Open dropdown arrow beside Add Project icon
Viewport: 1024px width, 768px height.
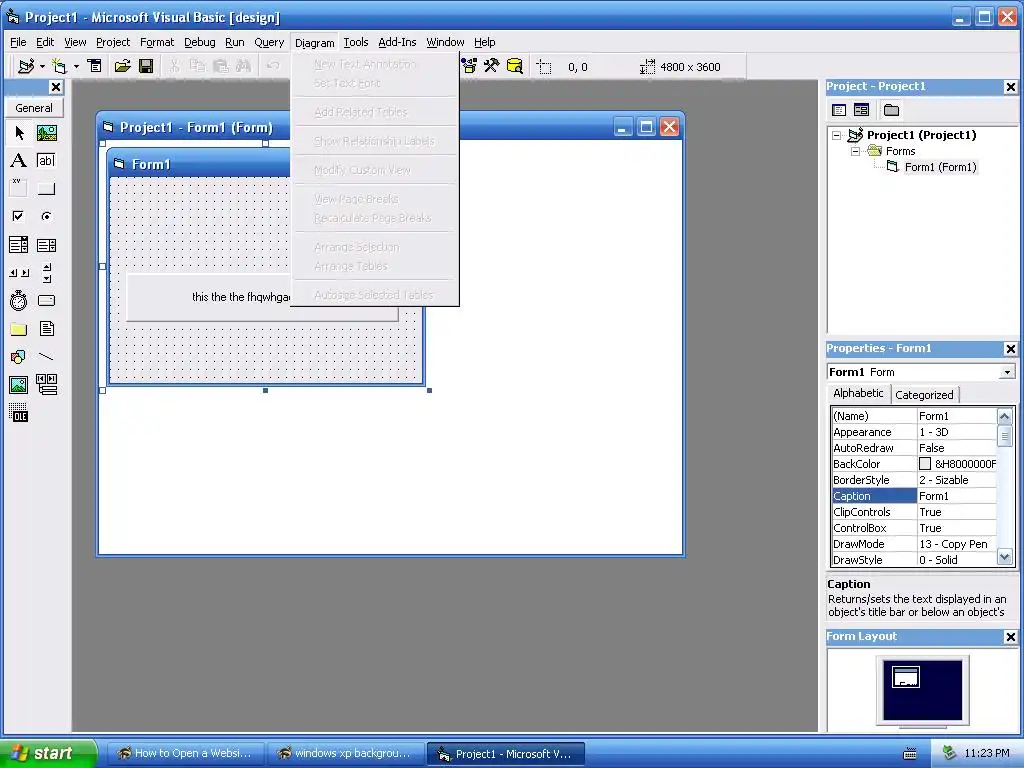[42, 67]
